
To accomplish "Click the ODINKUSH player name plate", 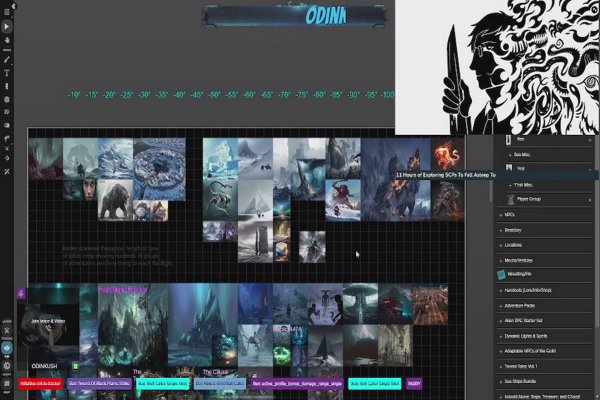I will click(44, 366).
